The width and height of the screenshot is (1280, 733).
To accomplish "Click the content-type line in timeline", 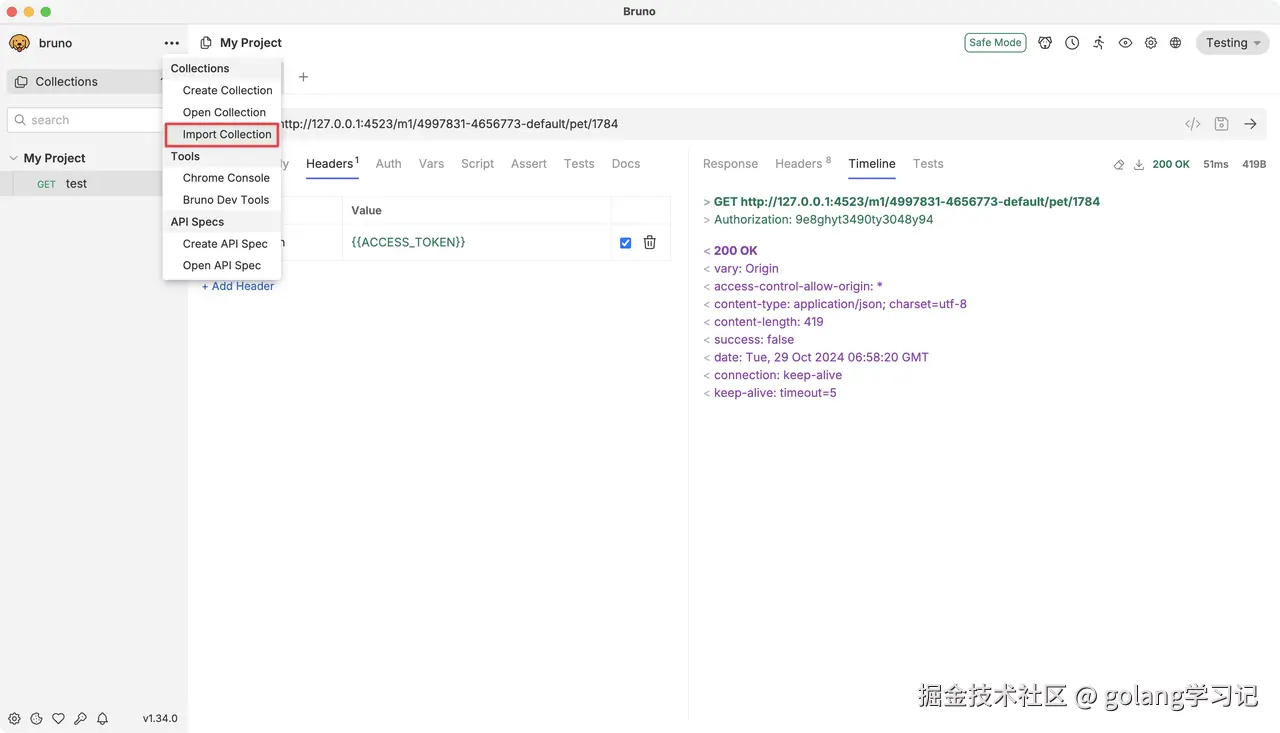I will pos(835,304).
